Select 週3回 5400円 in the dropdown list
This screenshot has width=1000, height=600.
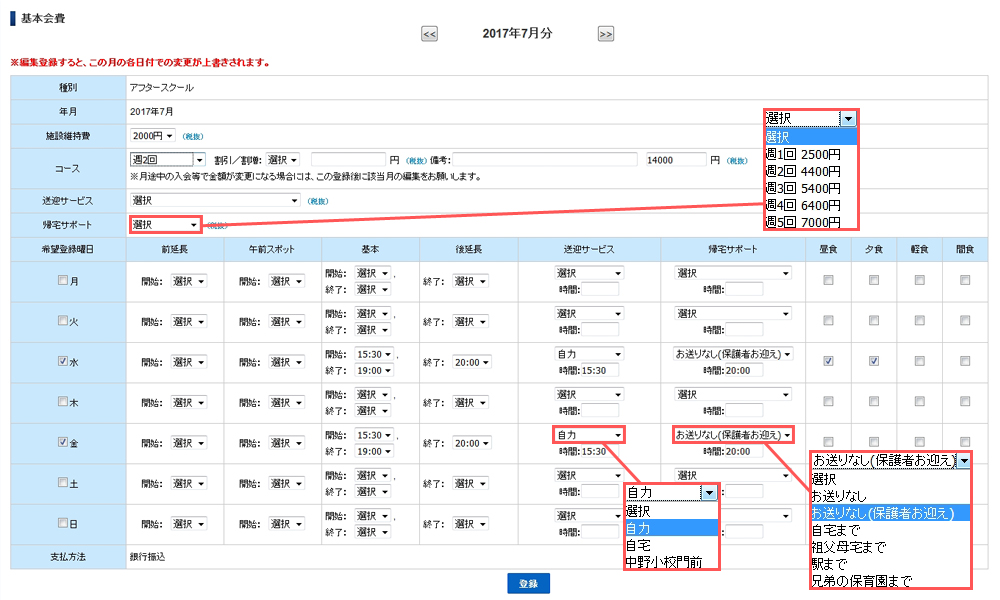(811, 188)
